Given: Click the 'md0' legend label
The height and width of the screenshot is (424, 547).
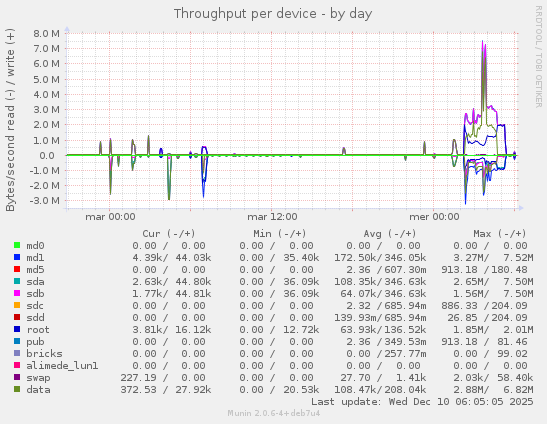Looking at the screenshot, I should tap(35, 246).
